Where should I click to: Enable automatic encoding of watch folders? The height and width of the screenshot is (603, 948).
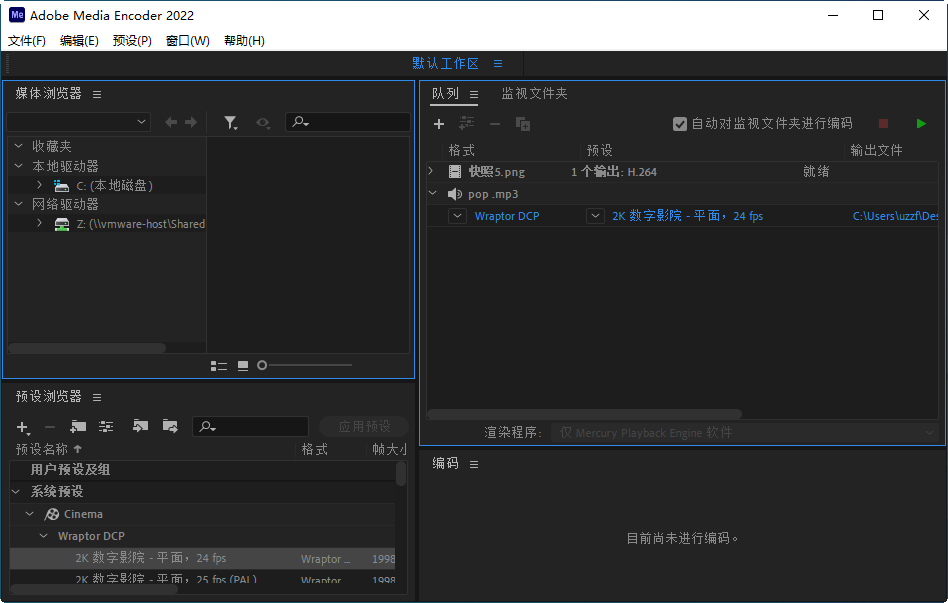coord(678,124)
